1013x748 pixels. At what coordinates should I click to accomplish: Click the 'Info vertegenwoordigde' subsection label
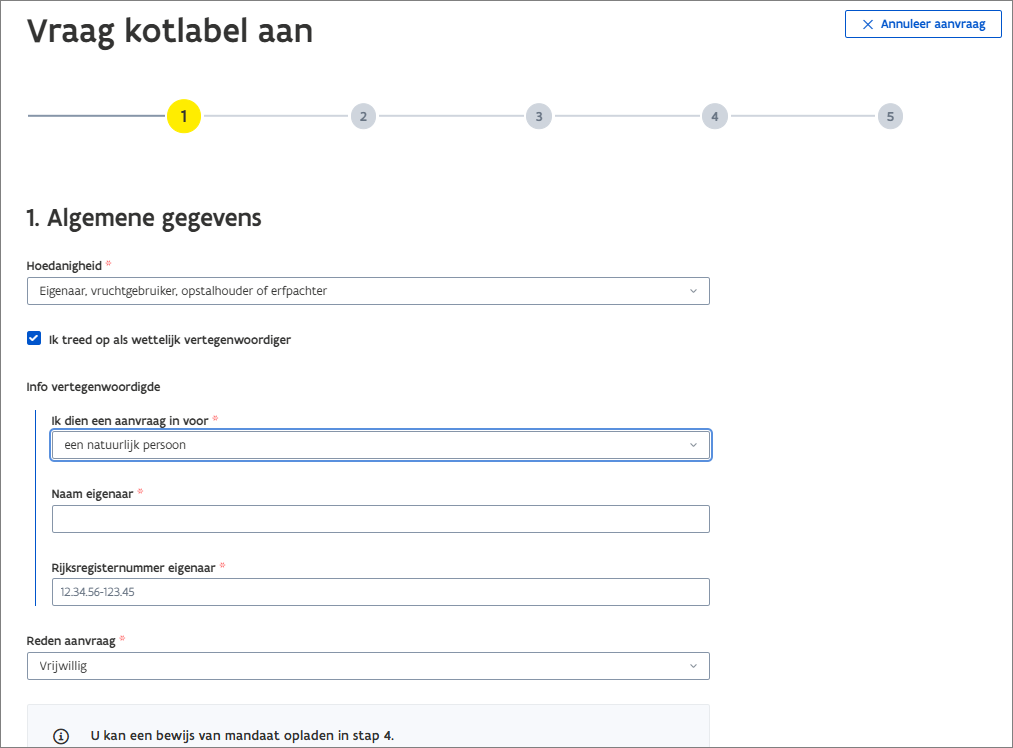point(93,386)
